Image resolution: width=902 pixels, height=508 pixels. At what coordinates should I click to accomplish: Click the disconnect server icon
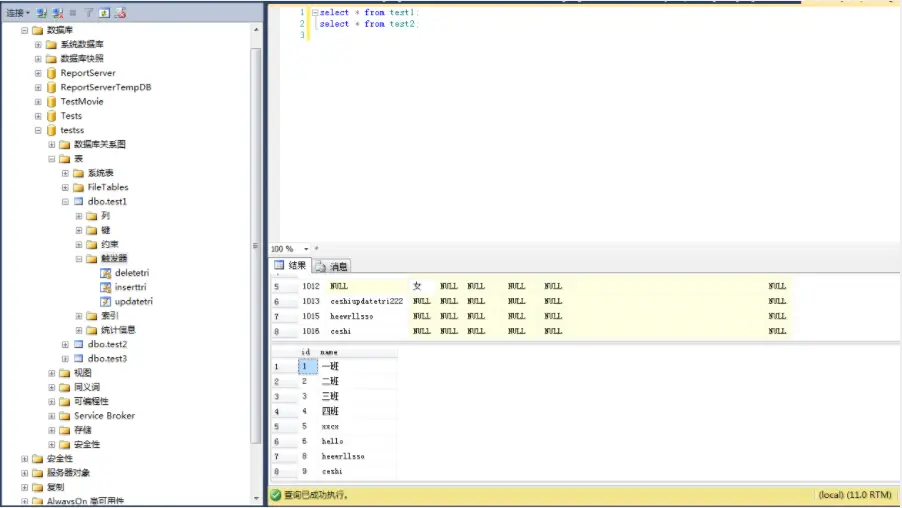[x=58, y=13]
